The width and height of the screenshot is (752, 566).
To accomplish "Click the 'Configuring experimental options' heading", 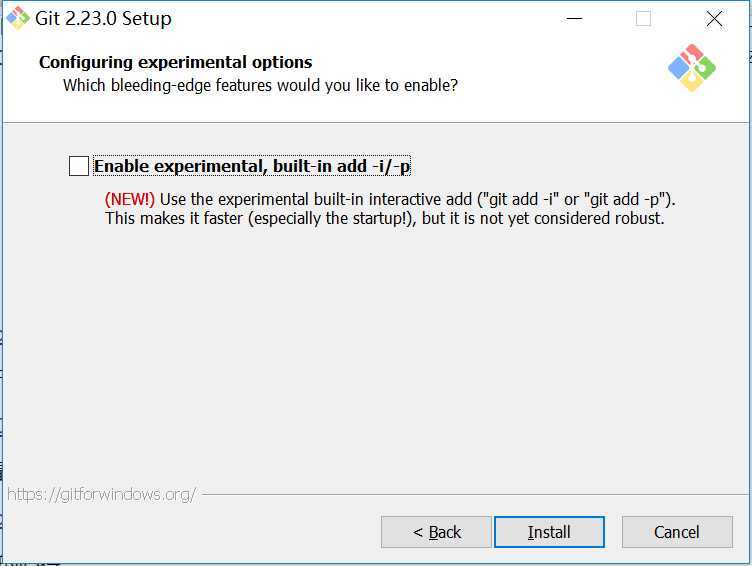I will pyautogui.click(x=176, y=62).
